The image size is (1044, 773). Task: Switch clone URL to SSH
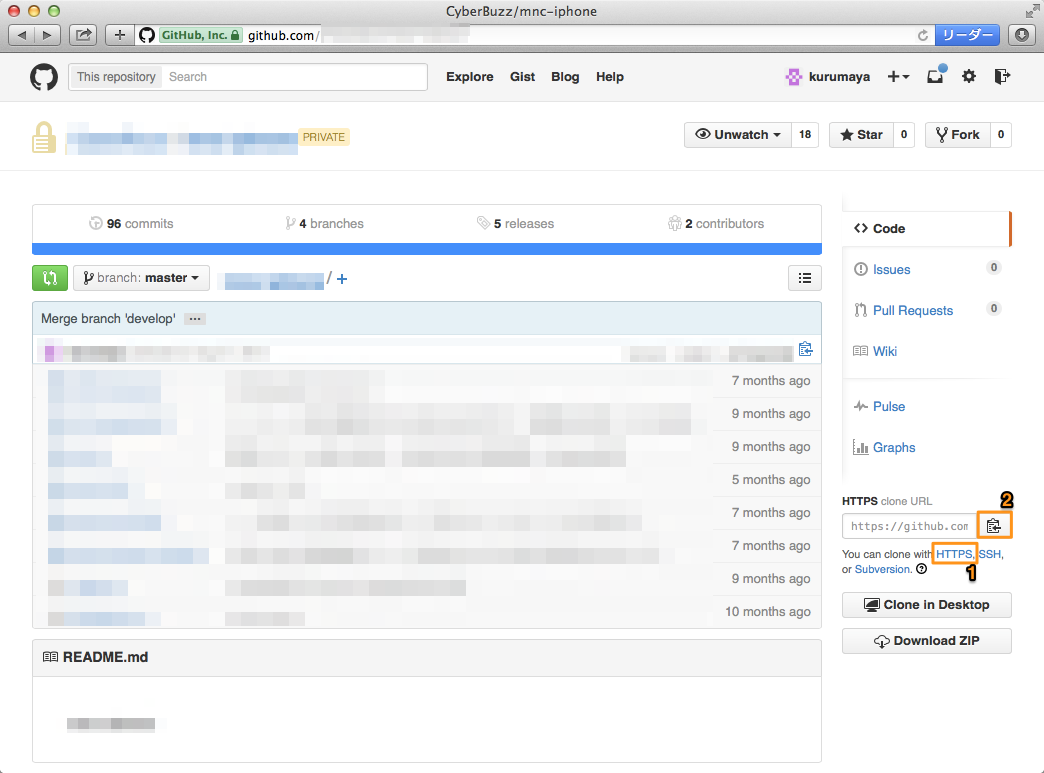(989, 554)
